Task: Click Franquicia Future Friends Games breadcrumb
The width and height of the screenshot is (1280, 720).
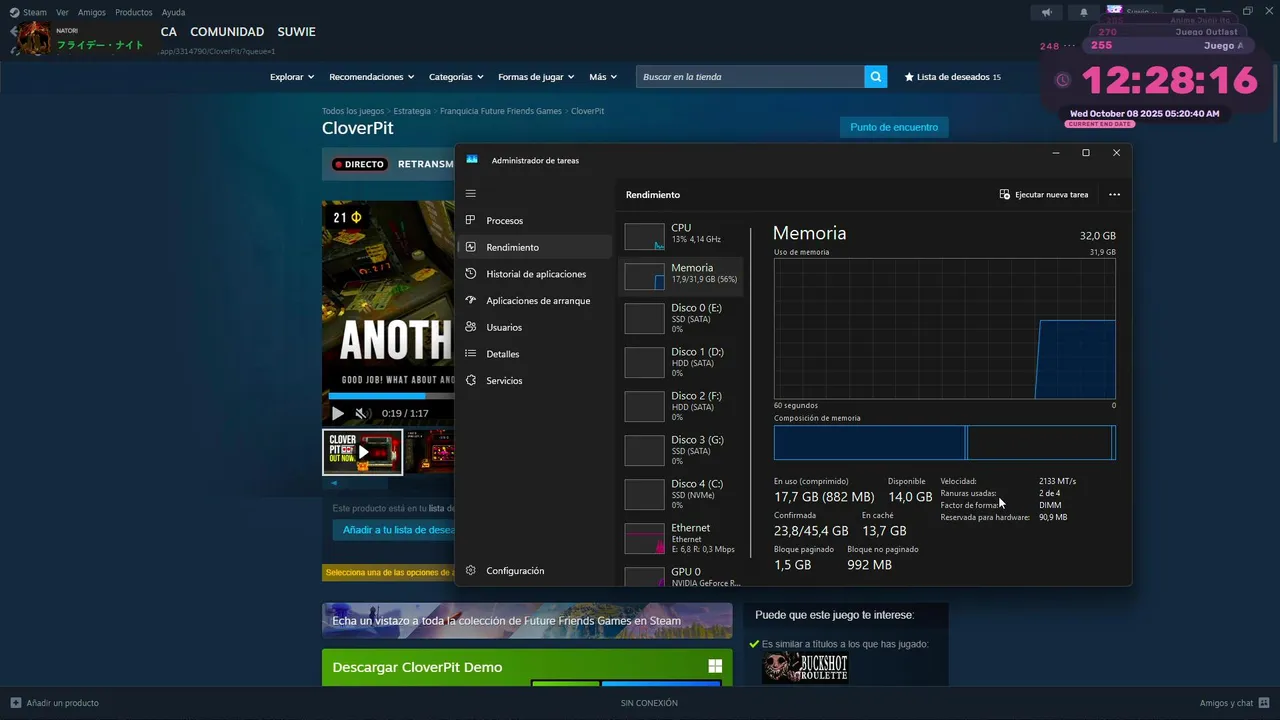Action: click(x=501, y=111)
